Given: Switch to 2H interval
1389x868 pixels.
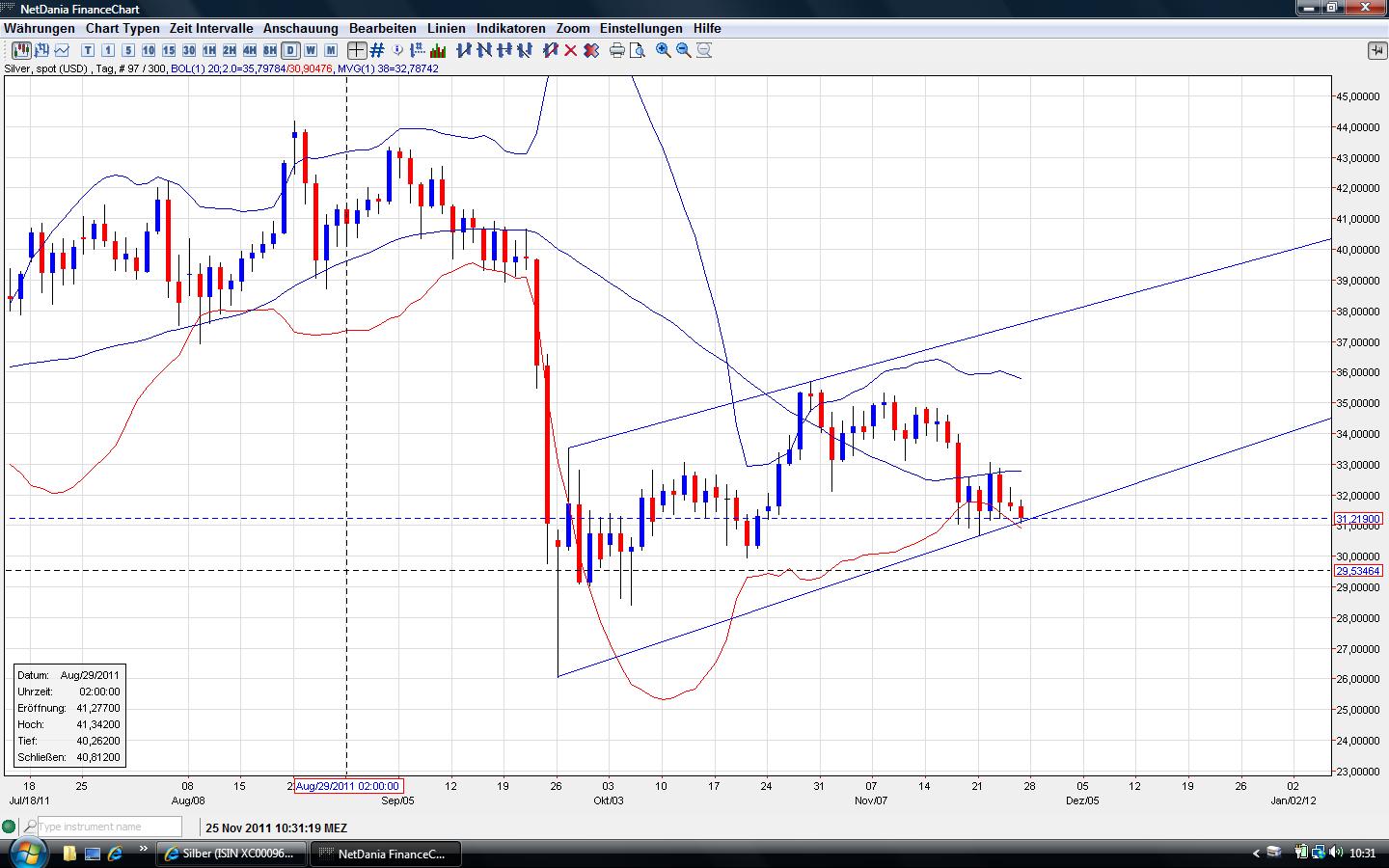Looking at the screenshot, I should point(230,50).
